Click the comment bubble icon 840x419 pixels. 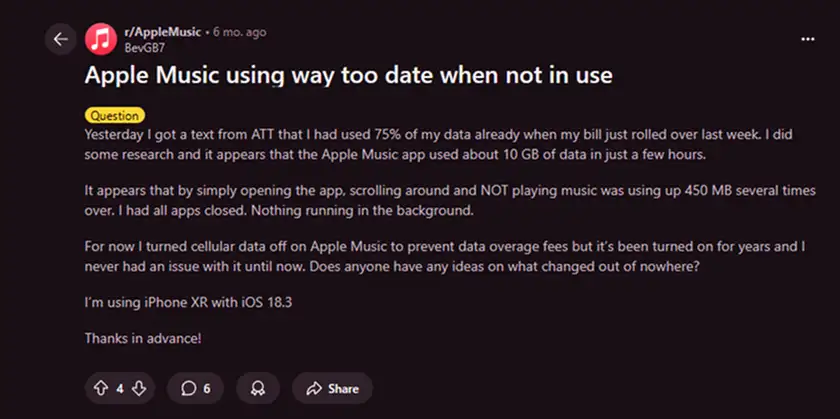click(187, 387)
